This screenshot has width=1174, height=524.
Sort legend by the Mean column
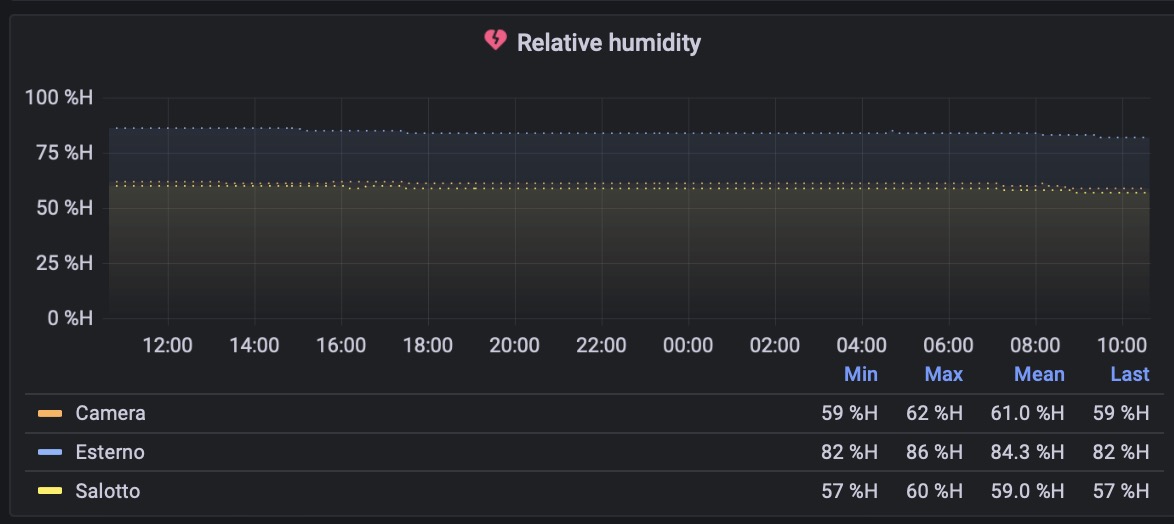pos(1039,374)
